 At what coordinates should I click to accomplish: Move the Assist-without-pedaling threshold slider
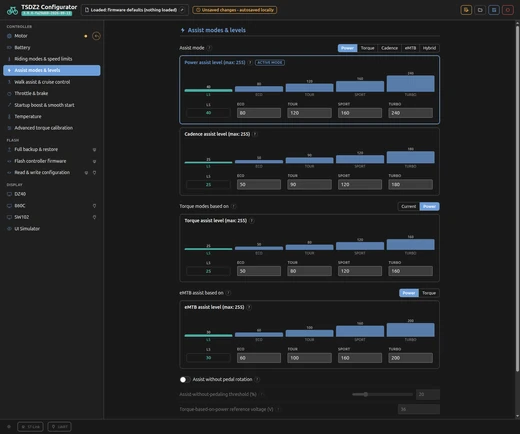[366, 394]
